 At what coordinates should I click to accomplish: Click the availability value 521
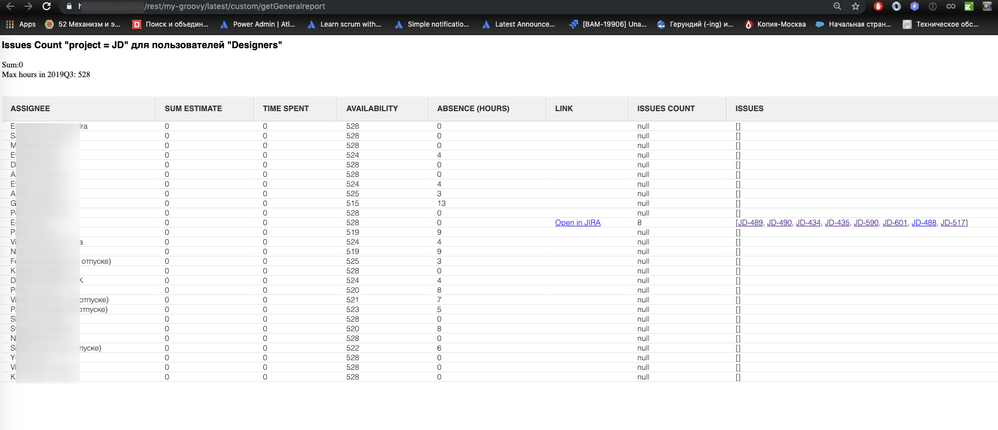click(x=353, y=300)
